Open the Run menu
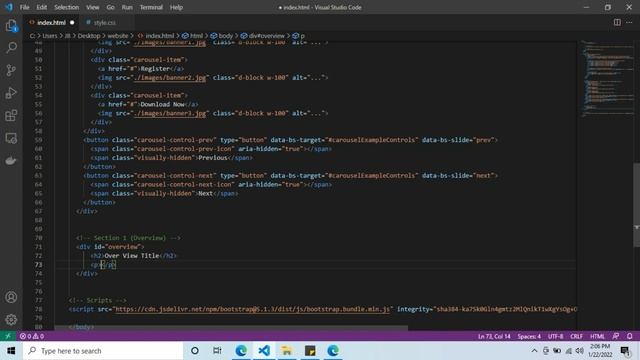 [127, 7]
